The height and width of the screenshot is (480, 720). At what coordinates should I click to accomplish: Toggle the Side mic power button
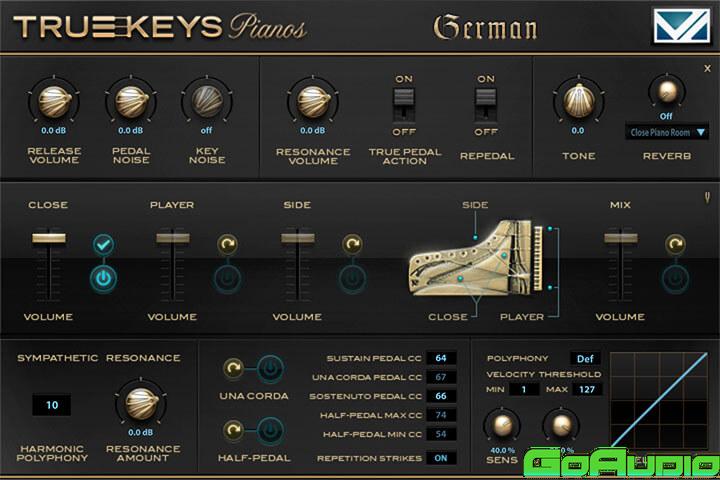[352, 278]
